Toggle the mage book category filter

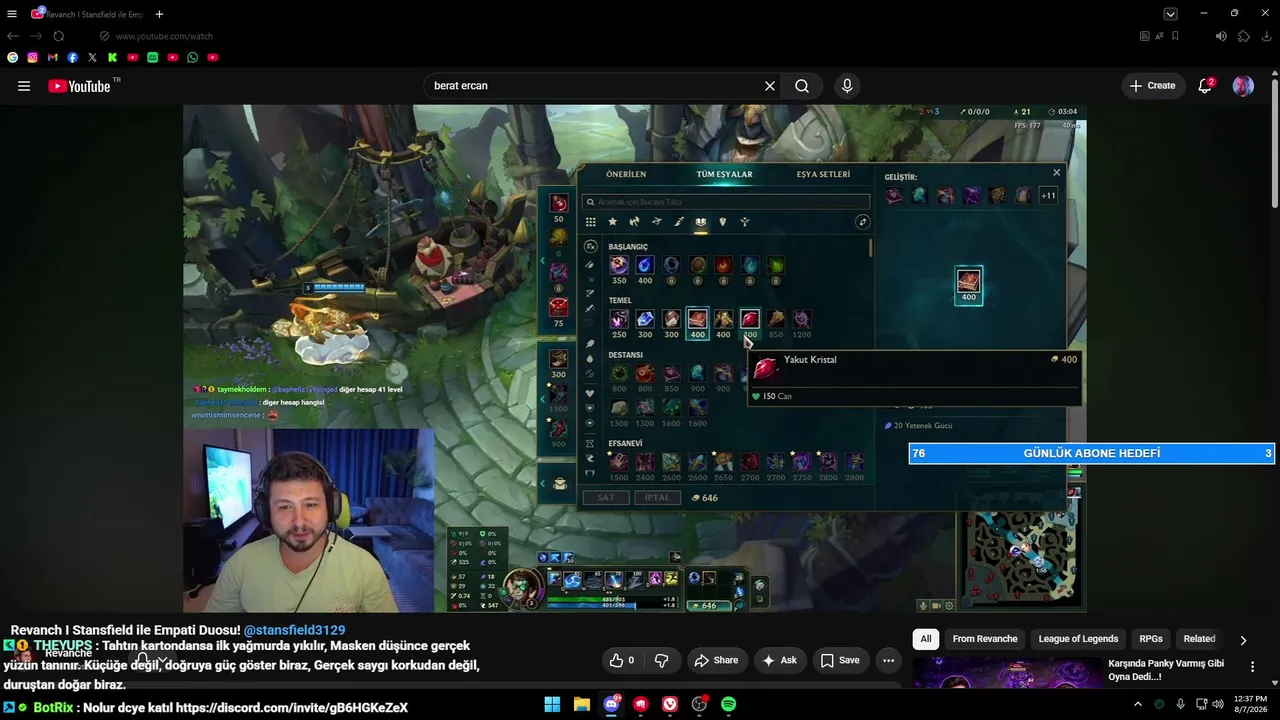tap(700, 222)
